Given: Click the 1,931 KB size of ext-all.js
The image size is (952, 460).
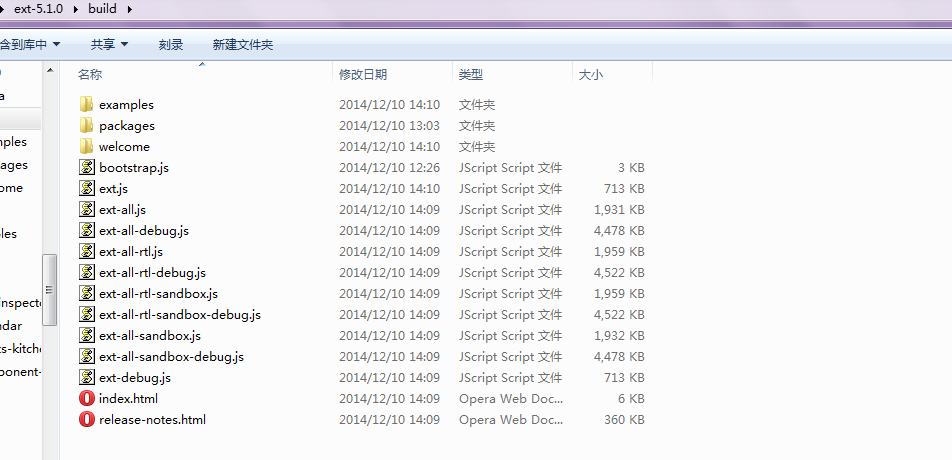Looking at the screenshot, I should coord(619,209).
